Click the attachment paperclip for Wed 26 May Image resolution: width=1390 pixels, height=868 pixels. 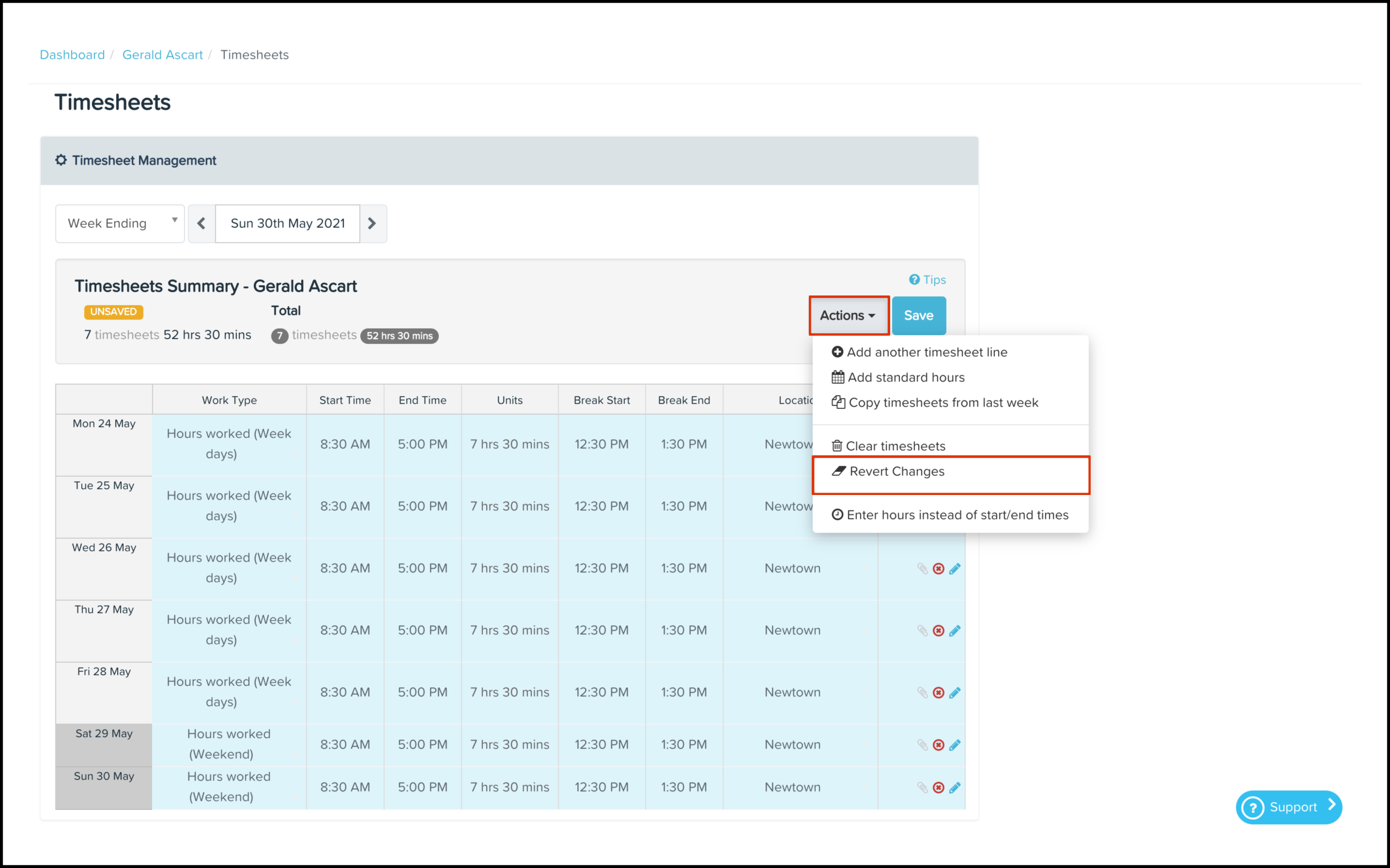[x=922, y=568]
